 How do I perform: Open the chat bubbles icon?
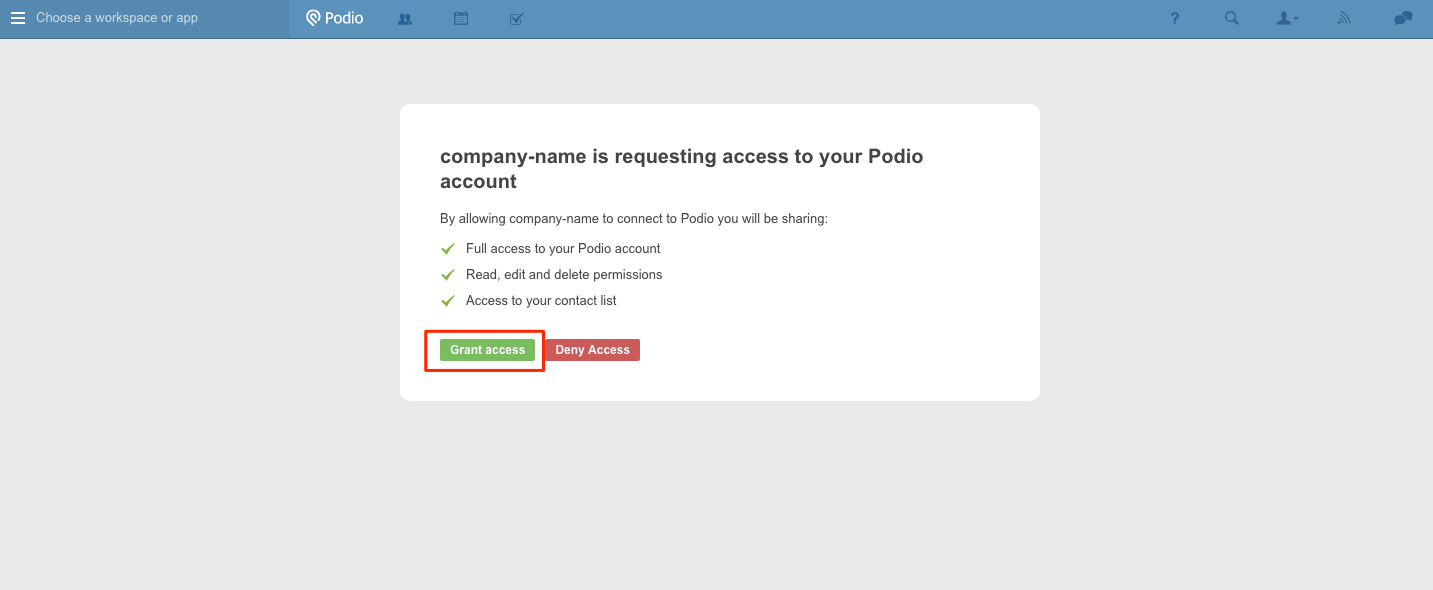[x=1403, y=18]
